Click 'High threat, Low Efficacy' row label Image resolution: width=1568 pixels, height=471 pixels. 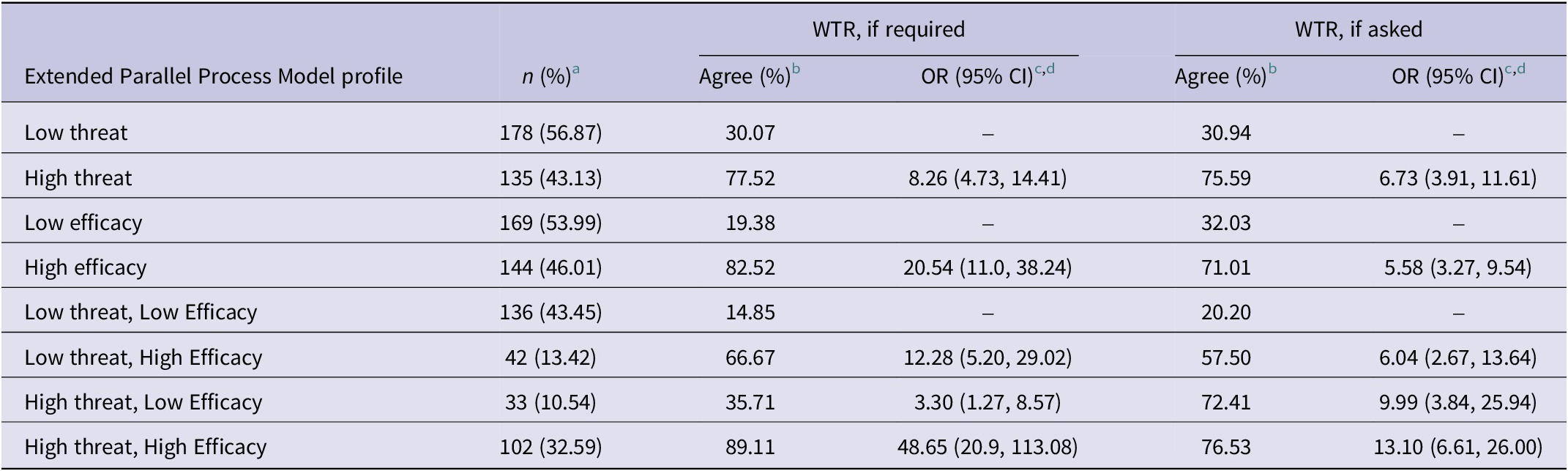pyautogui.click(x=143, y=402)
